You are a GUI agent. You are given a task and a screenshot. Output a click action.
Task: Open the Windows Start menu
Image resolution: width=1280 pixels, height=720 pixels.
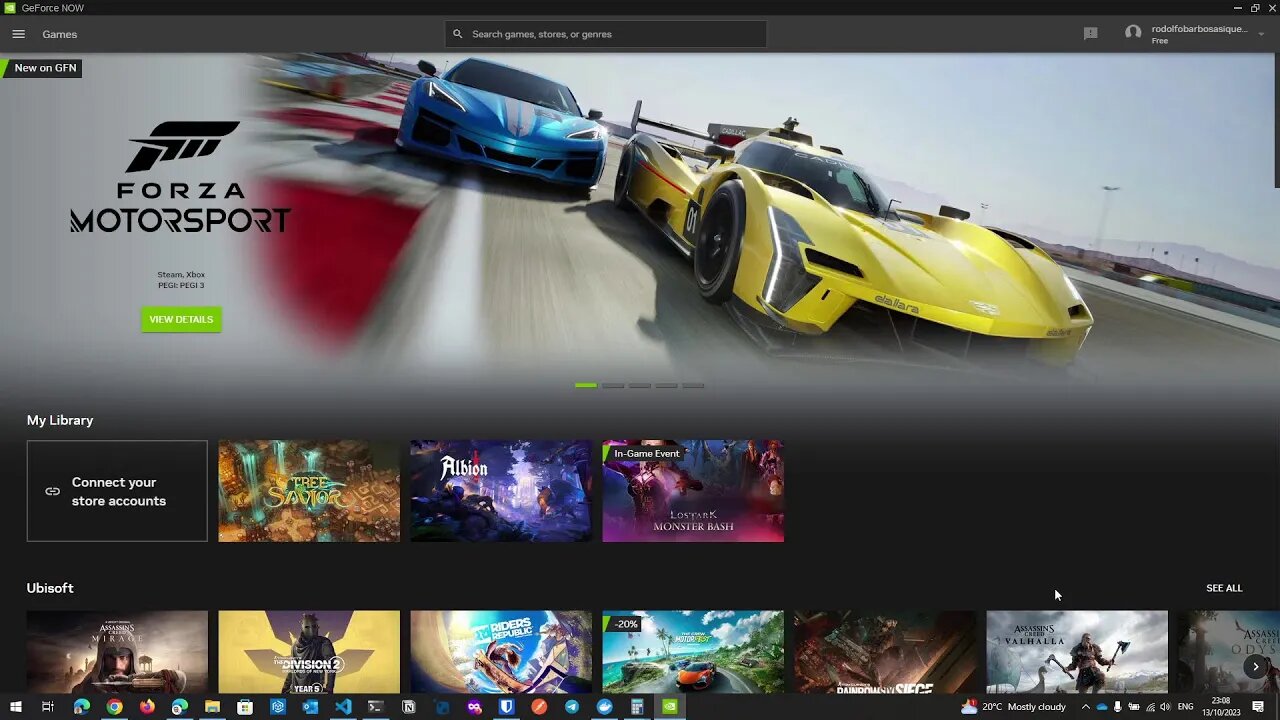coord(16,706)
